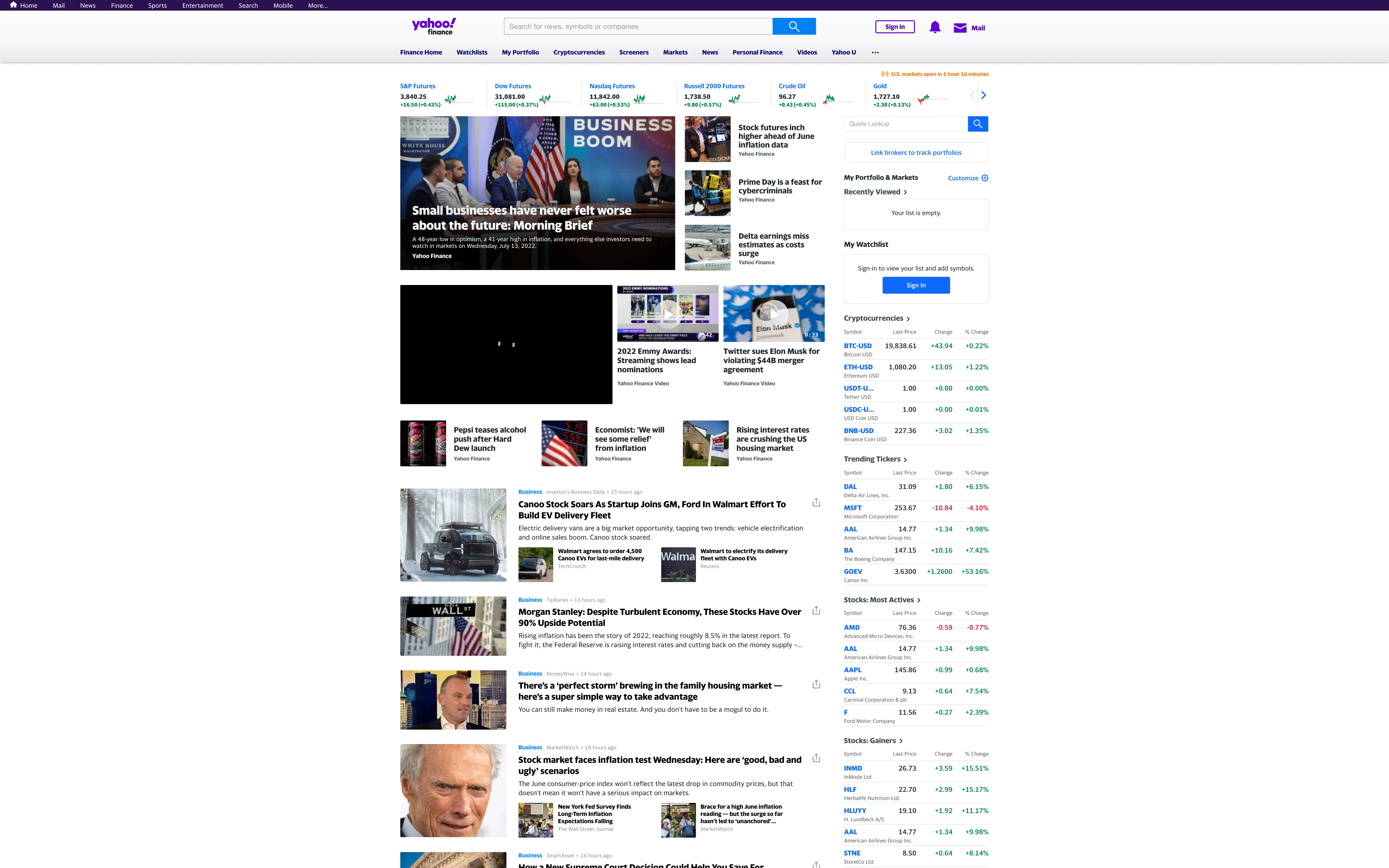Click the Yahoo Finance logo
1389x868 pixels.
click(x=433, y=26)
